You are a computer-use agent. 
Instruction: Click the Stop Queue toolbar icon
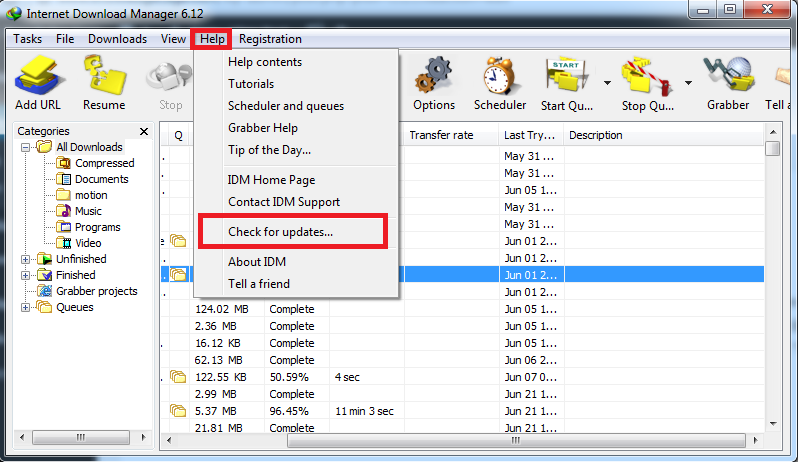point(646,76)
